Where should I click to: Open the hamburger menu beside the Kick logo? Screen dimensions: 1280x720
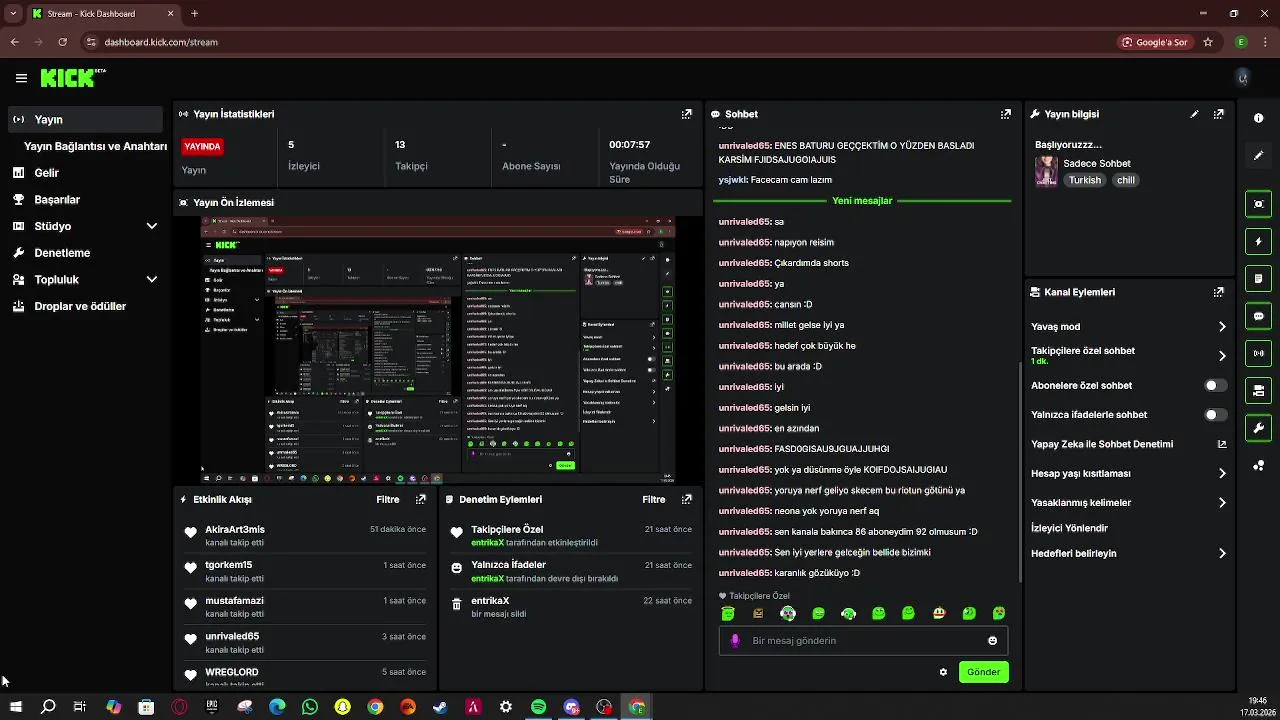[21, 78]
